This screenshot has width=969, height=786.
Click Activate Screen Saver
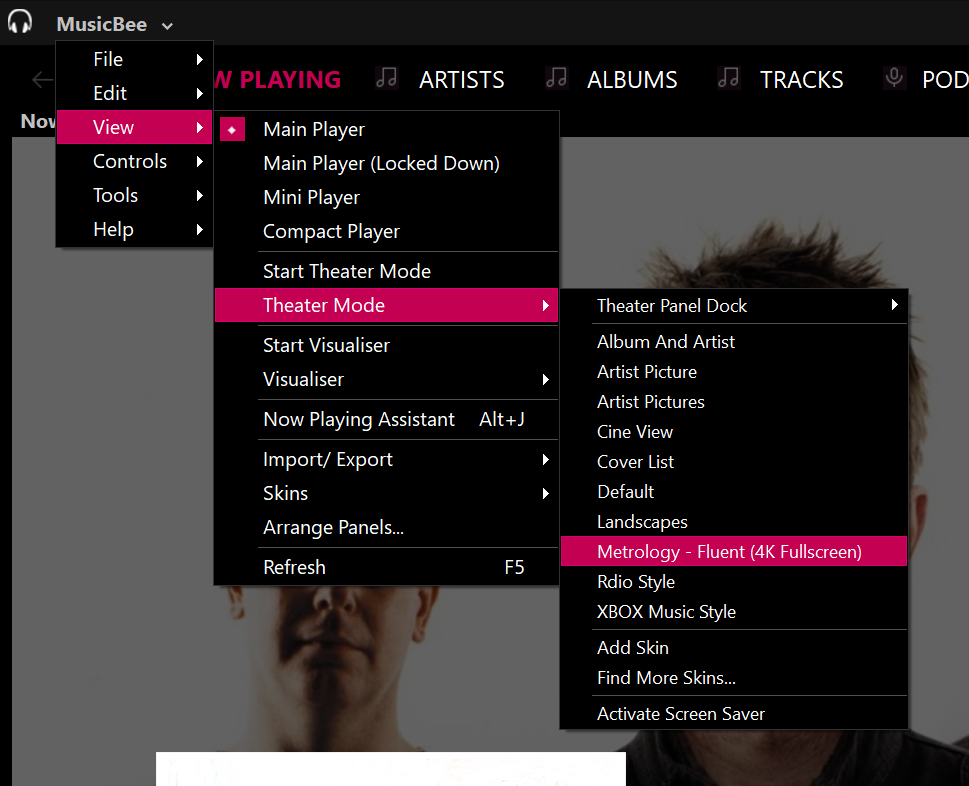734,714
